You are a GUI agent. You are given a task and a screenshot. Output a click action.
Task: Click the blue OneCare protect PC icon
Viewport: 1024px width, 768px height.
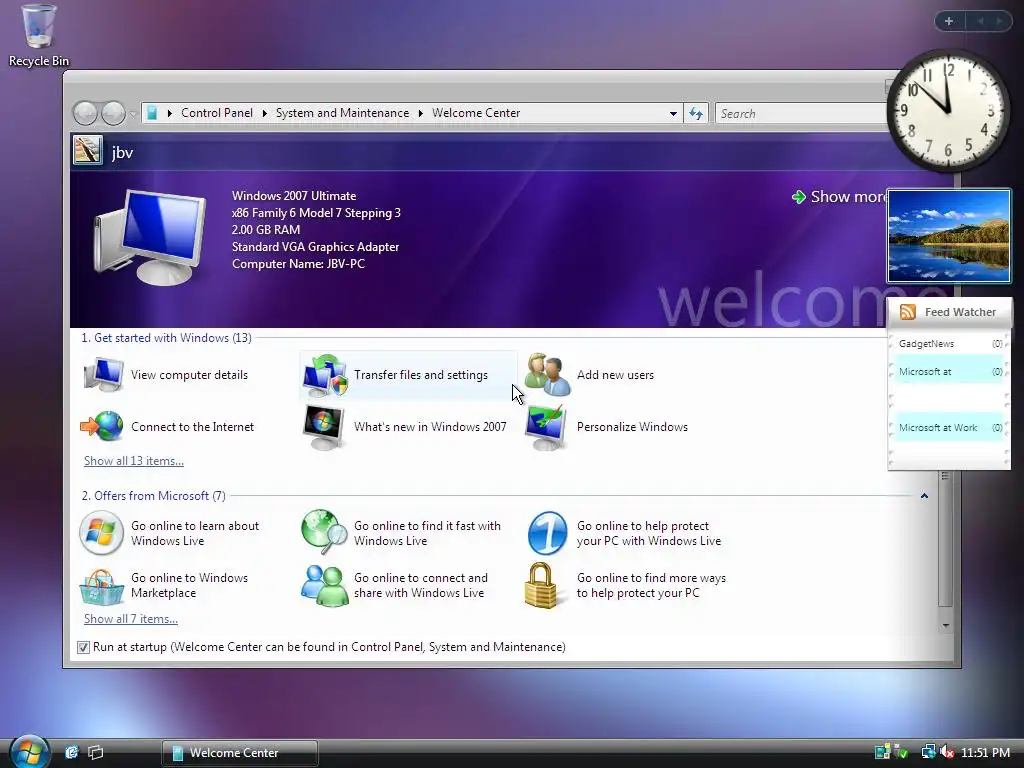tap(547, 533)
